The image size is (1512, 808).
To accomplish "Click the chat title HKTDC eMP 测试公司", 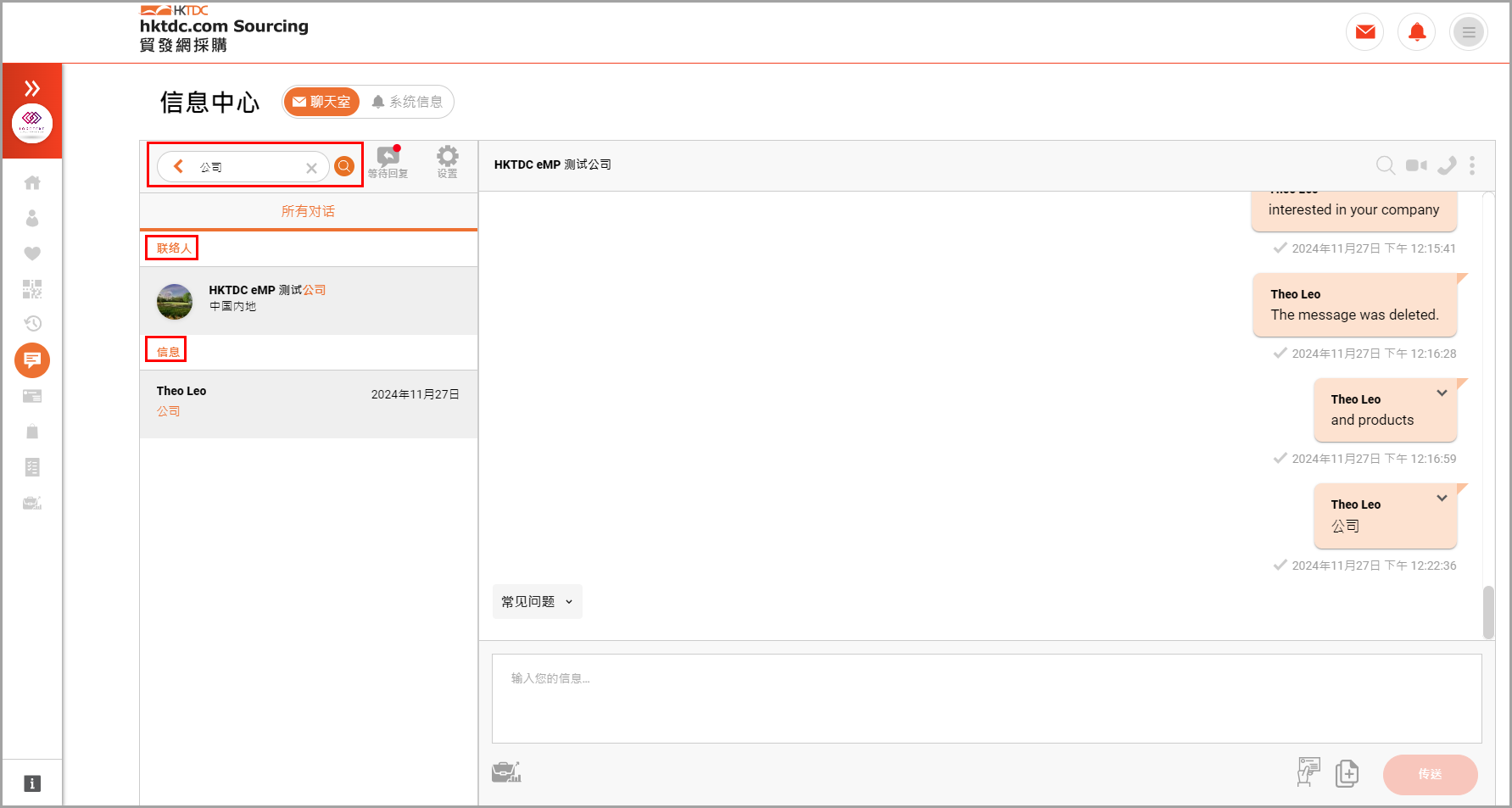I will 553,164.
